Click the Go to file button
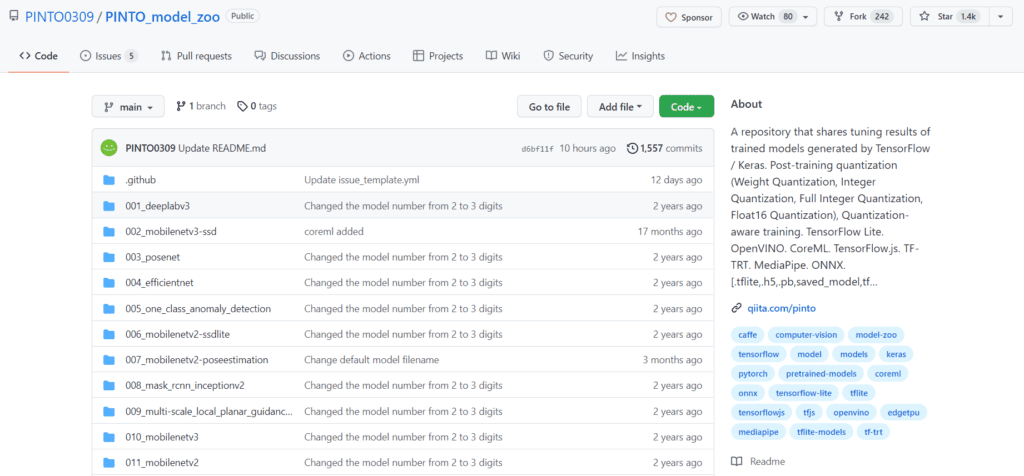 click(549, 106)
